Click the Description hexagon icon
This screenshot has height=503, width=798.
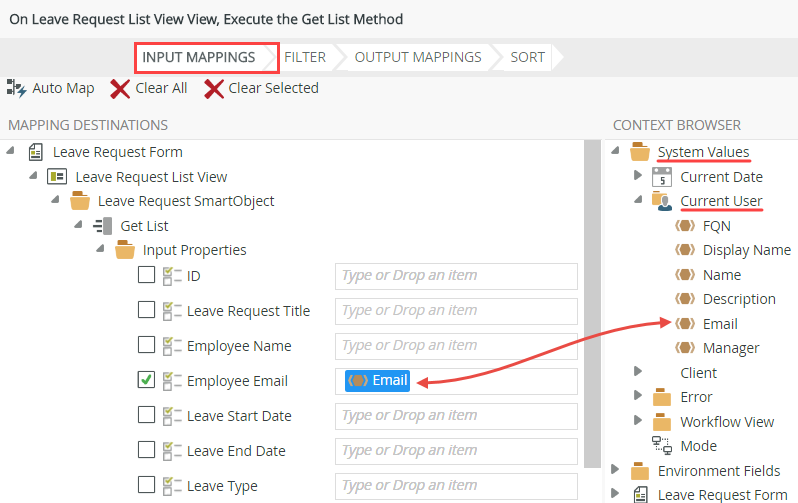(685, 299)
